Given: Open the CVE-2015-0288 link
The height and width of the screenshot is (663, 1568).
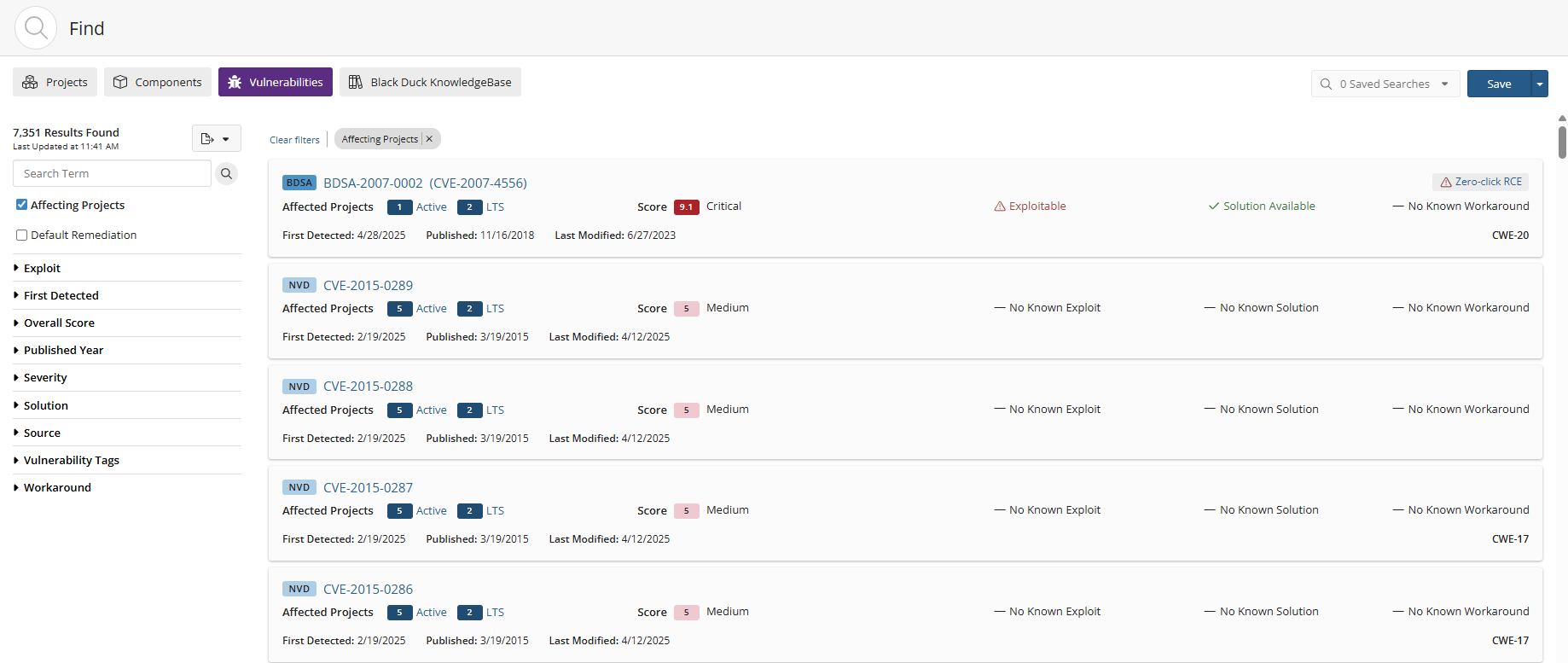Looking at the screenshot, I should tap(368, 387).
